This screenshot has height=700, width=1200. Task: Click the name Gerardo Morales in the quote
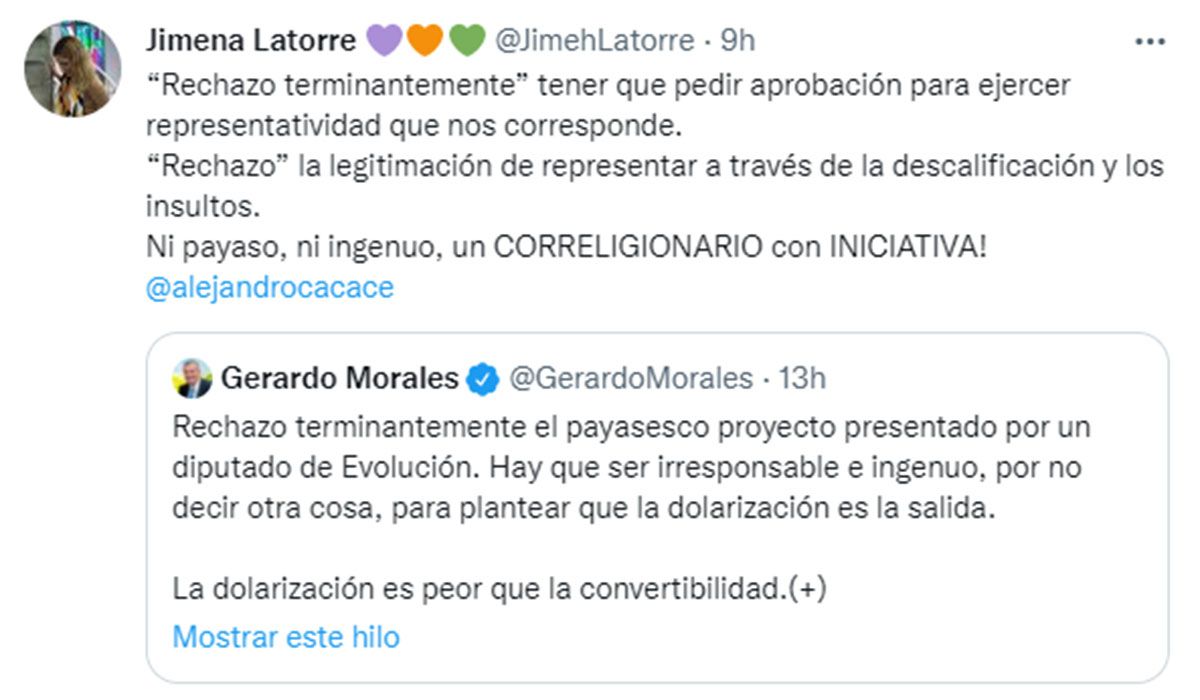[x=338, y=378]
